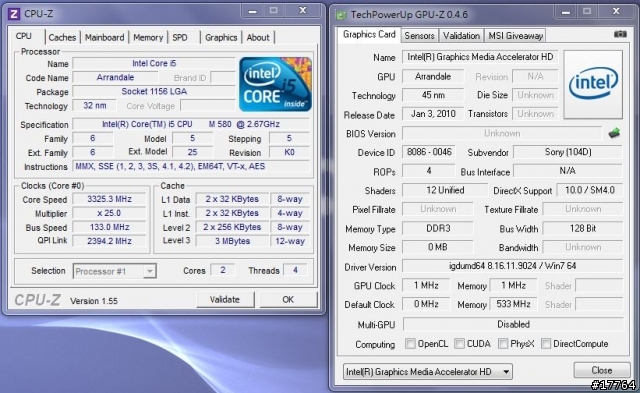
Task: Click the Bus Width value 128 Bit
Action: tap(583, 228)
